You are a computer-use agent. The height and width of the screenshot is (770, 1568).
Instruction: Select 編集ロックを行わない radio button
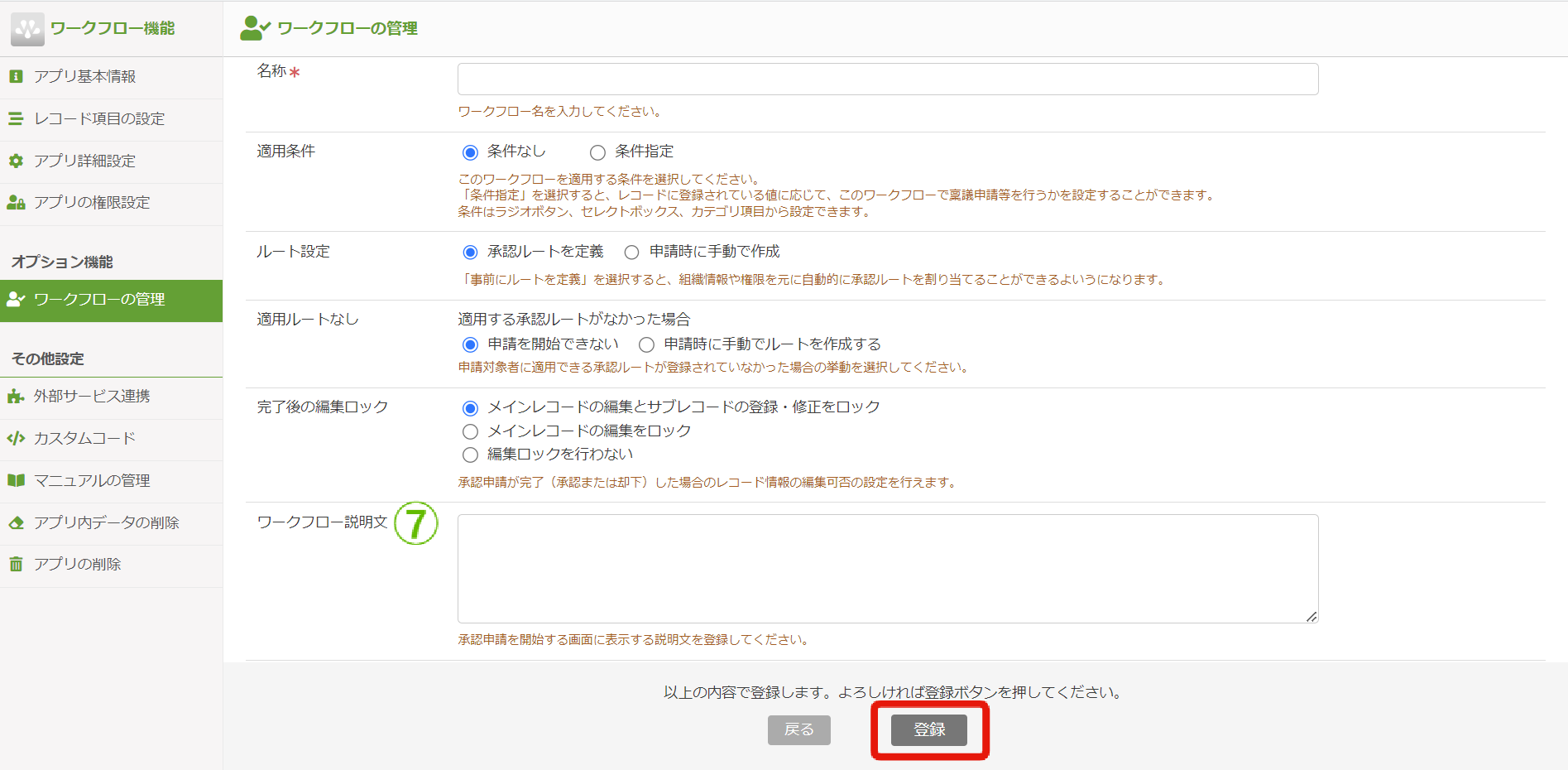pyautogui.click(x=470, y=455)
